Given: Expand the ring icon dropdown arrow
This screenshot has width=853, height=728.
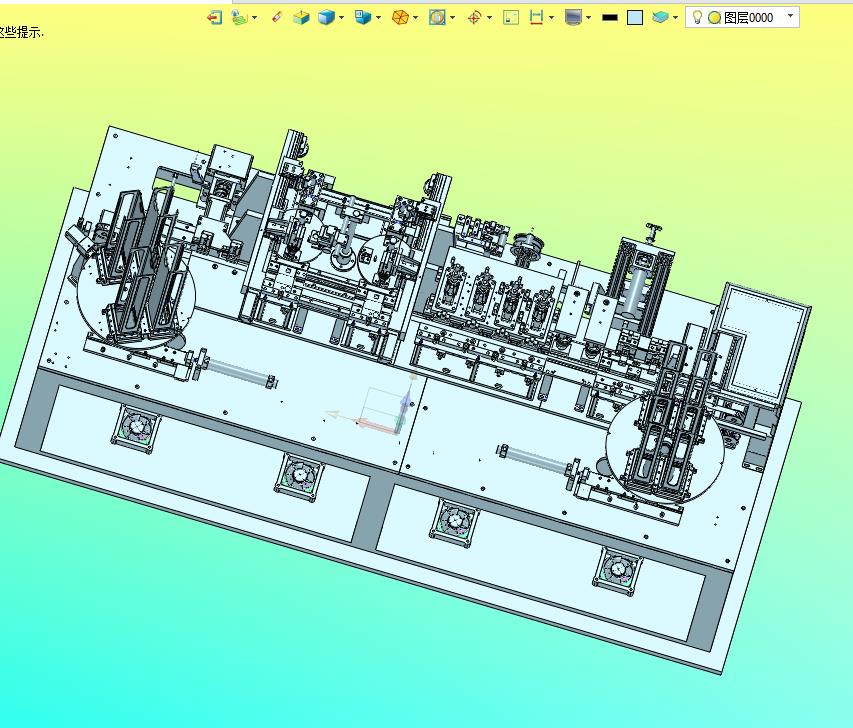Looking at the screenshot, I should click(453, 18).
